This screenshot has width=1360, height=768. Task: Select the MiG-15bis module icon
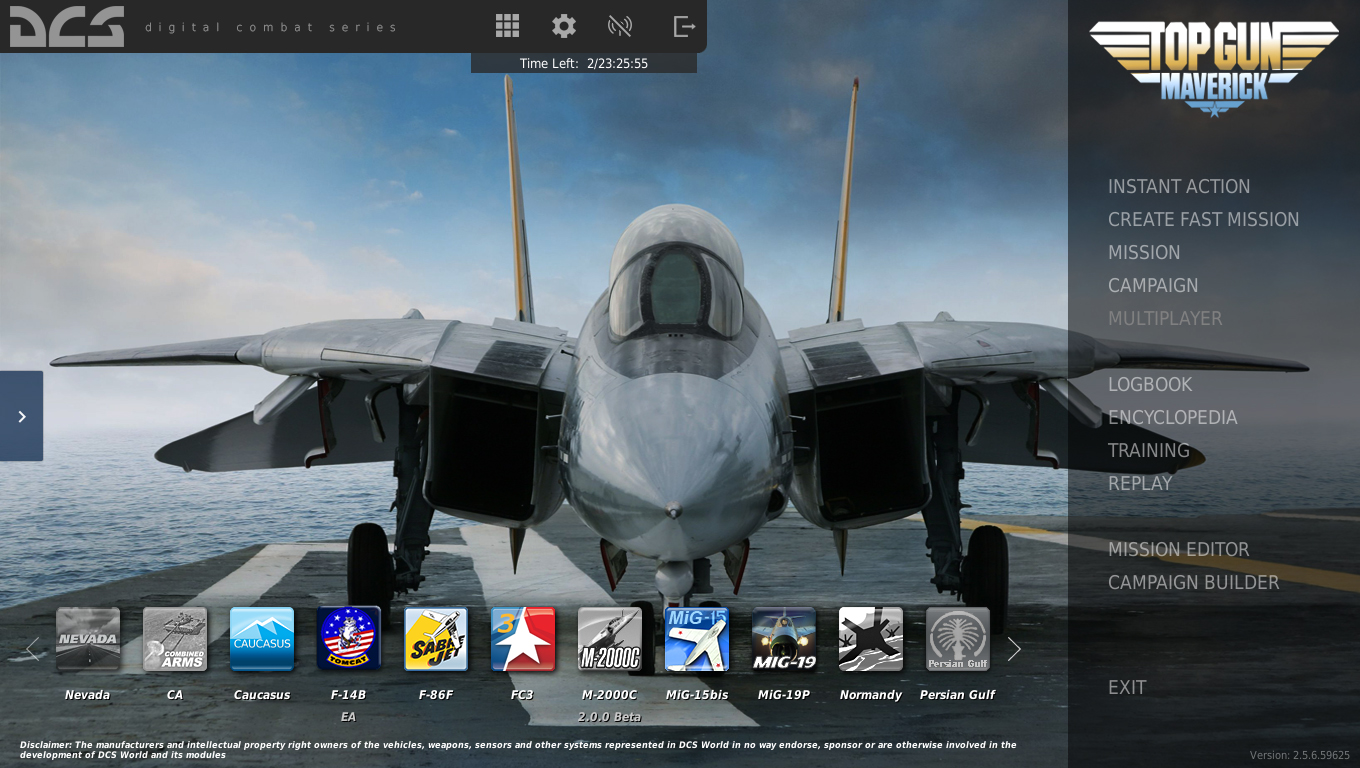pyautogui.click(x=697, y=639)
